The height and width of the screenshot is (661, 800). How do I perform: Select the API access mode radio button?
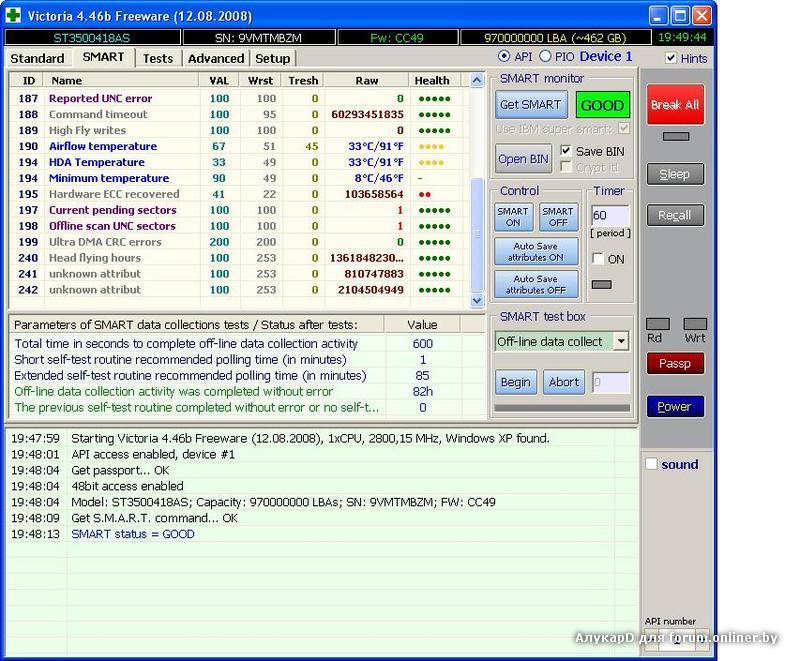(x=504, y=56)
